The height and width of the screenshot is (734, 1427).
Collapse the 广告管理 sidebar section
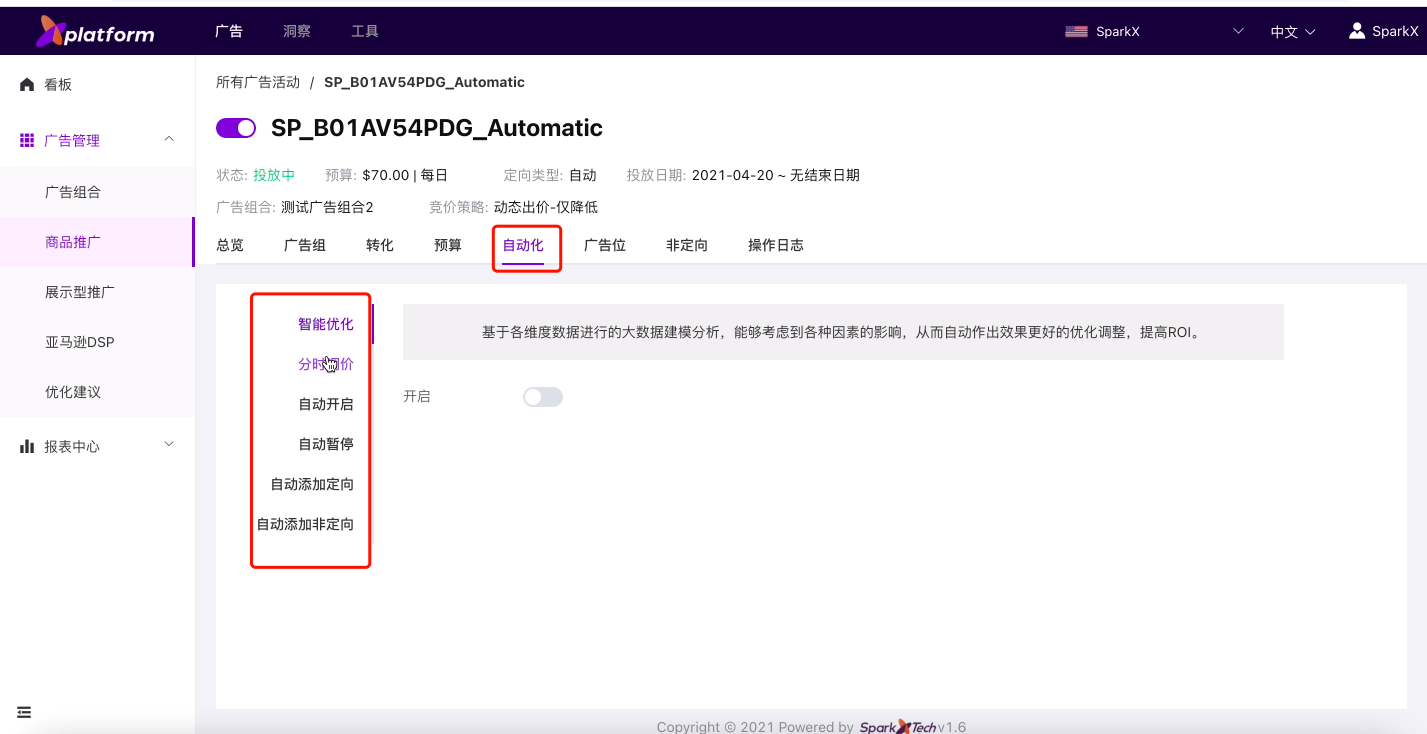coord(169,139)
